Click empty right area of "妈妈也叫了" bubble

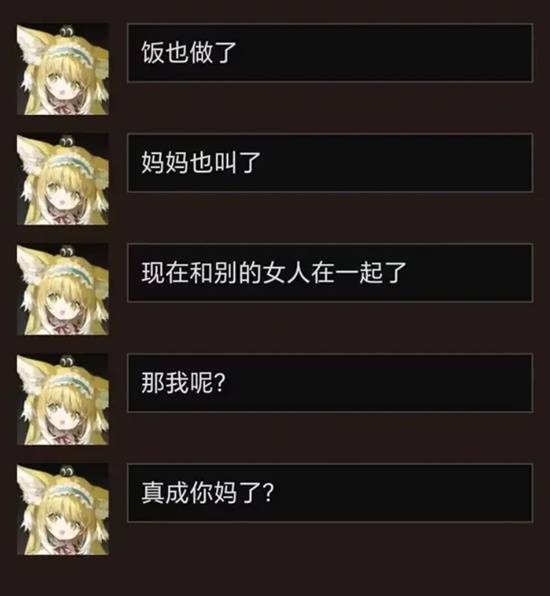[x=395, y=163]
